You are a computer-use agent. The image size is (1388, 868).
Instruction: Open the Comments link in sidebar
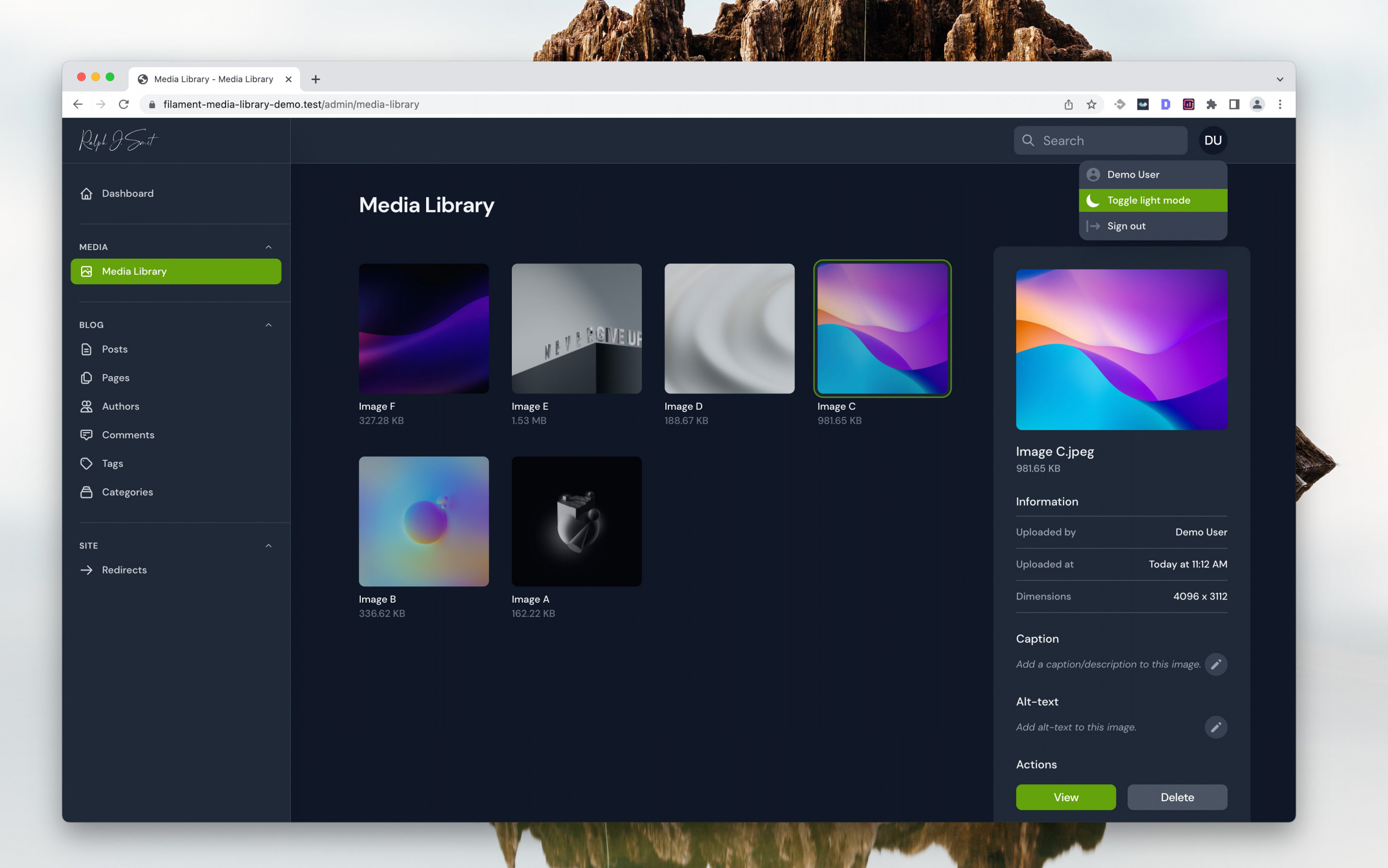point(176,435)
